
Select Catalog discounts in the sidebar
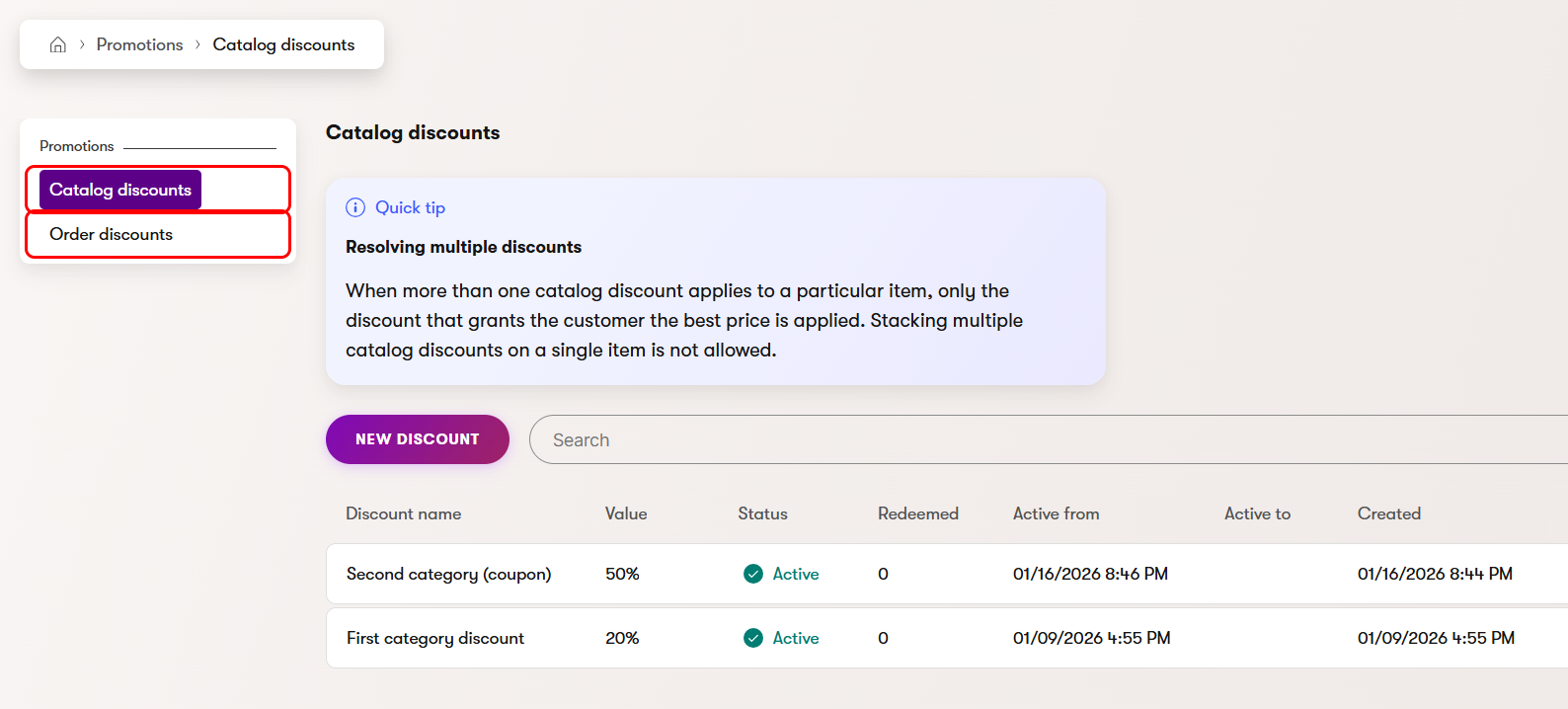coord(120,190)
